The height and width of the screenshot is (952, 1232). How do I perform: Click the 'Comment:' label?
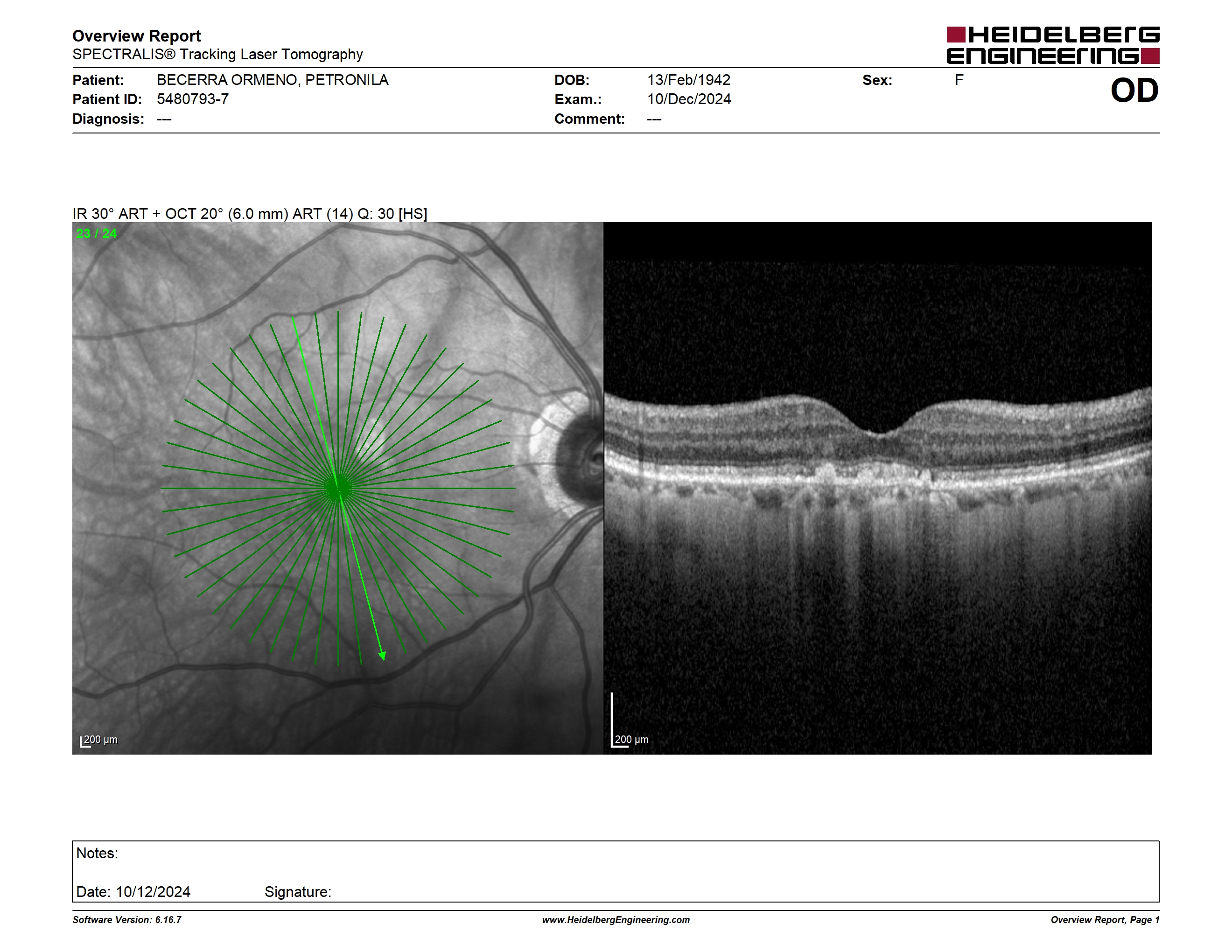(589, 119)
